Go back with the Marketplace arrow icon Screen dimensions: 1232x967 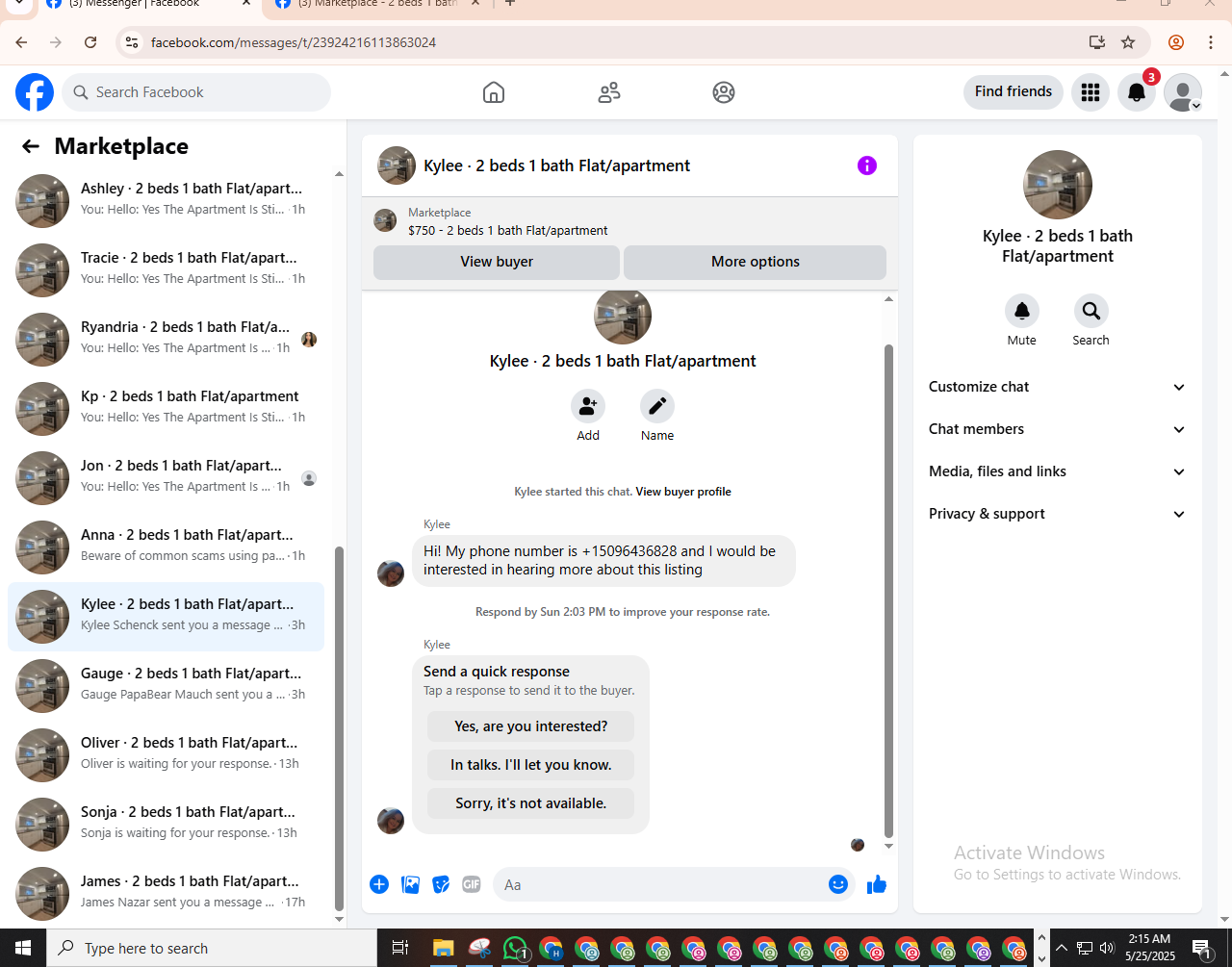31,146
